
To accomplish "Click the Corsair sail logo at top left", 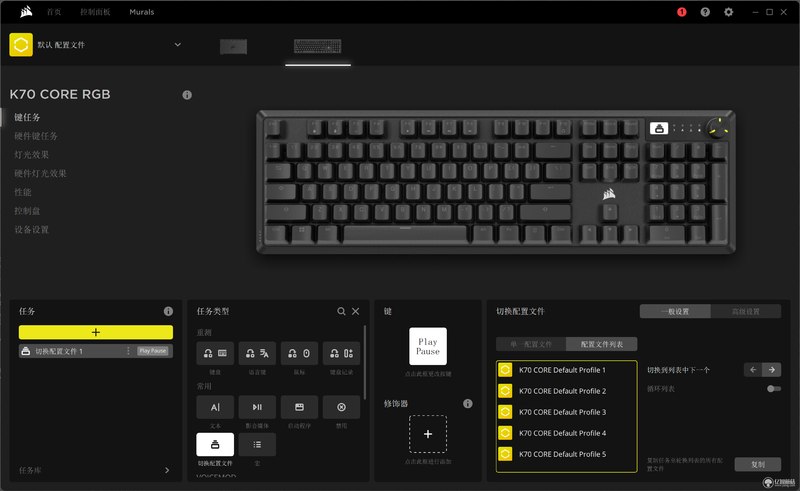I will pos(26,11).
